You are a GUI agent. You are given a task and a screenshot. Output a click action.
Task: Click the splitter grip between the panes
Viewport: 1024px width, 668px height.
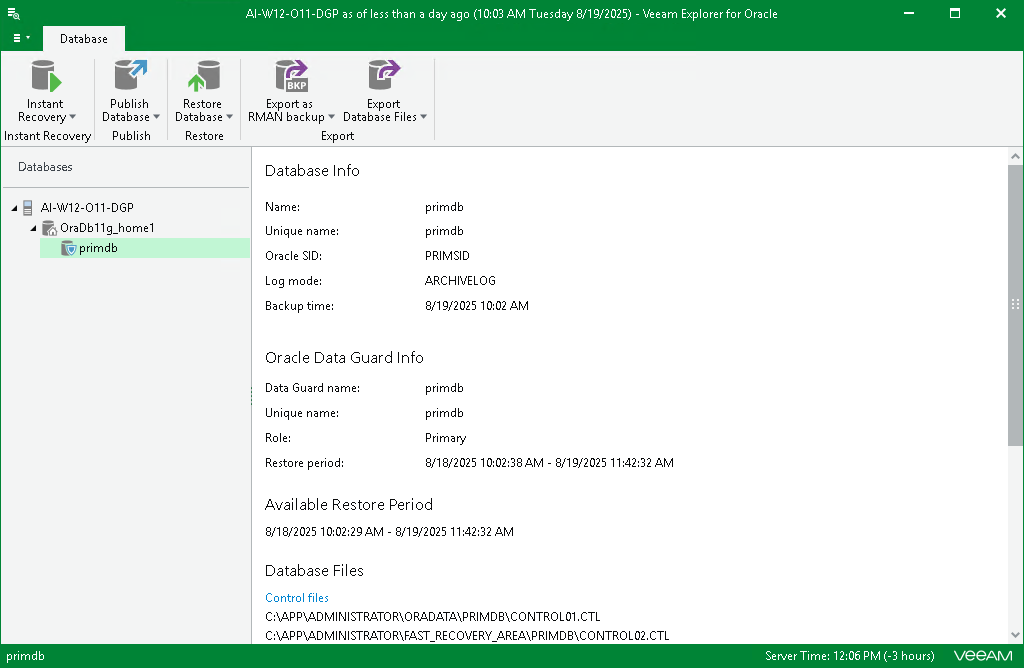point(251,396)
